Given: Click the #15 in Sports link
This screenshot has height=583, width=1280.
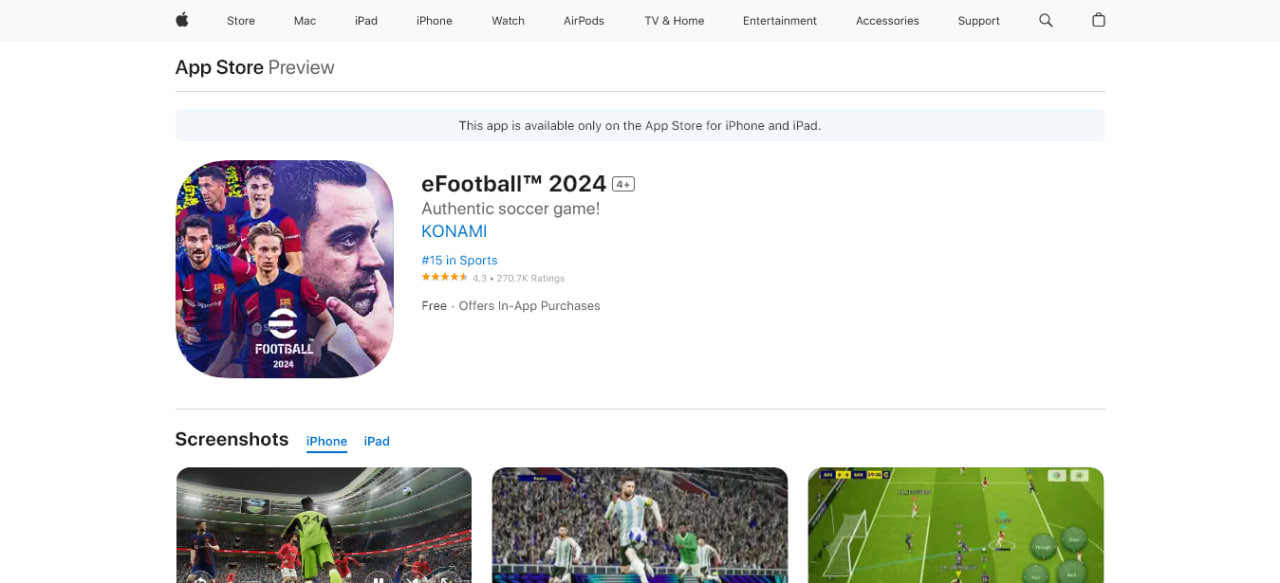Looking at the screenshot, I should click(x=459, y=260).
